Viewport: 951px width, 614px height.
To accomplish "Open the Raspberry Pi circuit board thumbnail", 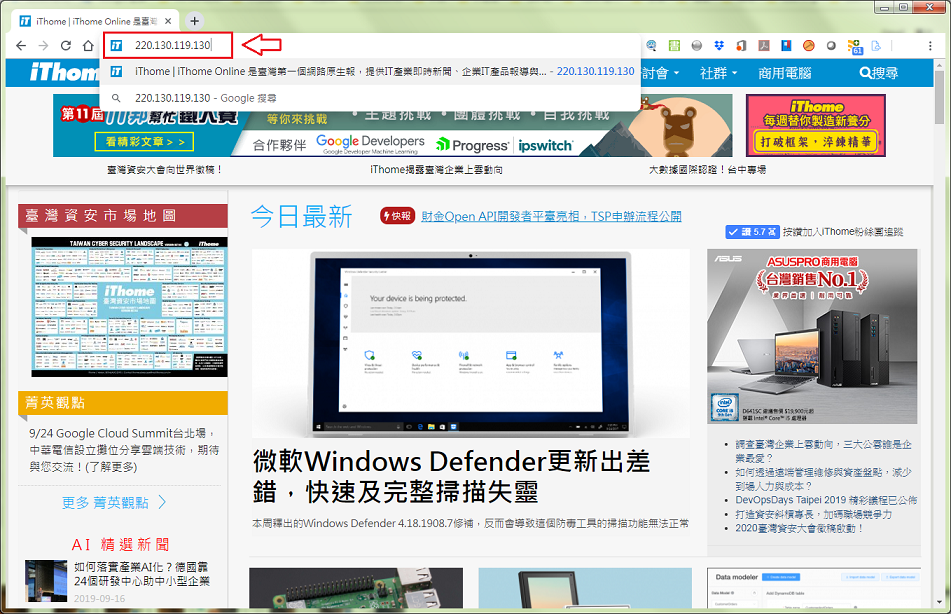I will [356, 588].
